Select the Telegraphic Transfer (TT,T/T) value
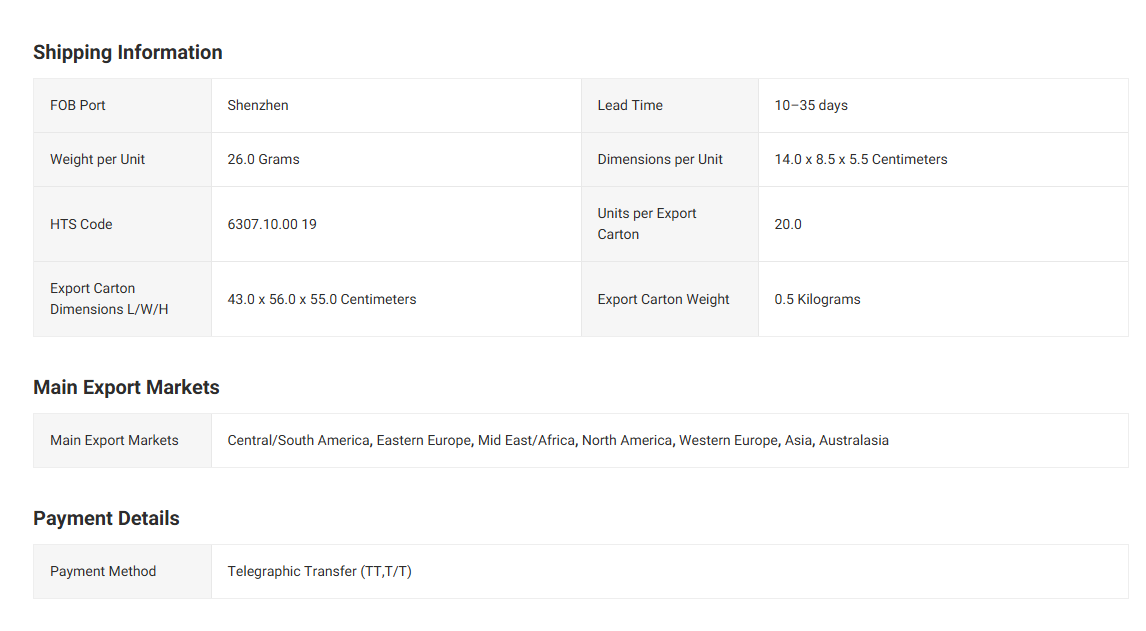Image resolution: width=1146 pixels, height=631 pixels. [319, 571]
